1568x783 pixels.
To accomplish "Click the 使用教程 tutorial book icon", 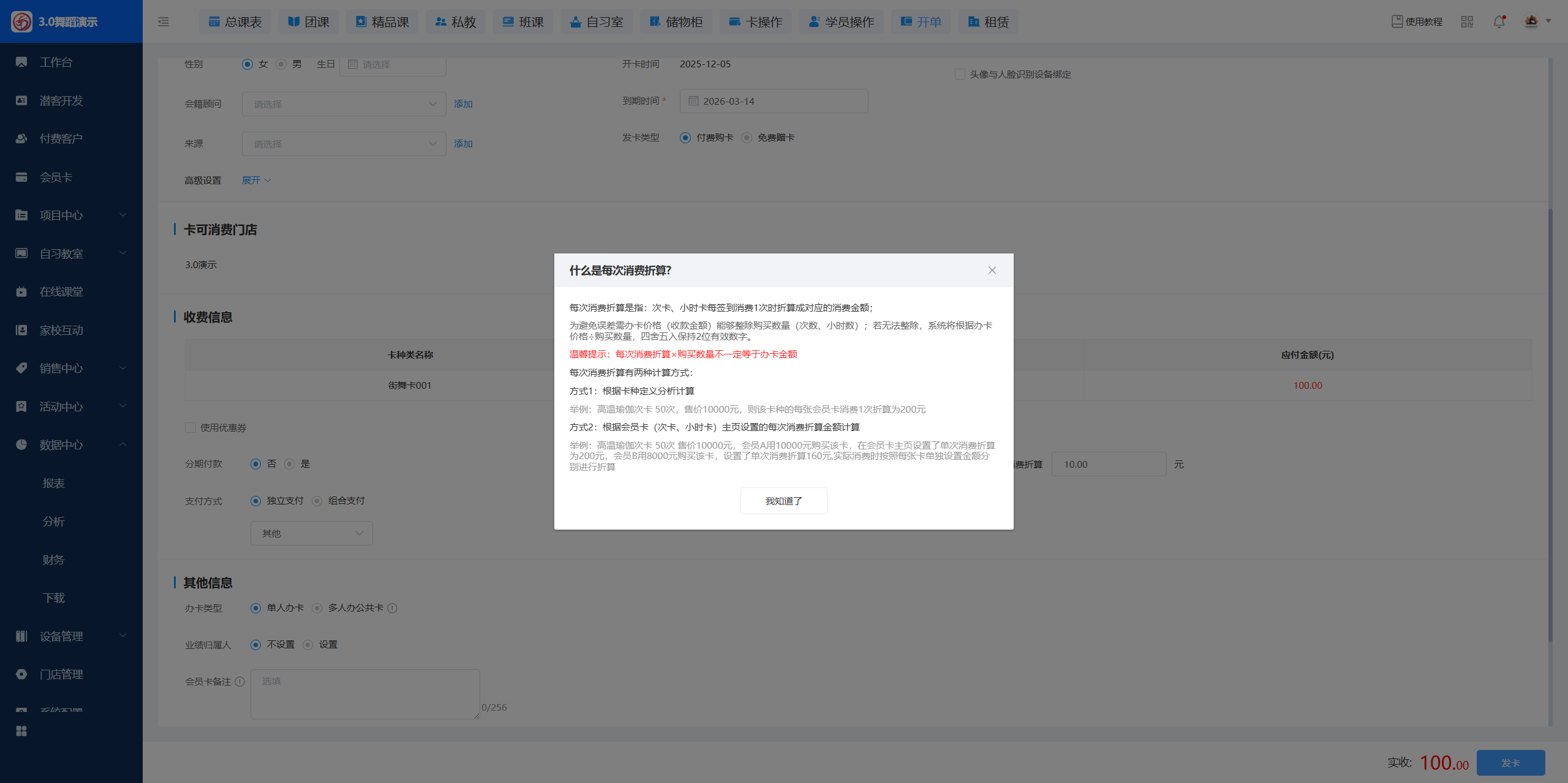I will (1397, 21).
